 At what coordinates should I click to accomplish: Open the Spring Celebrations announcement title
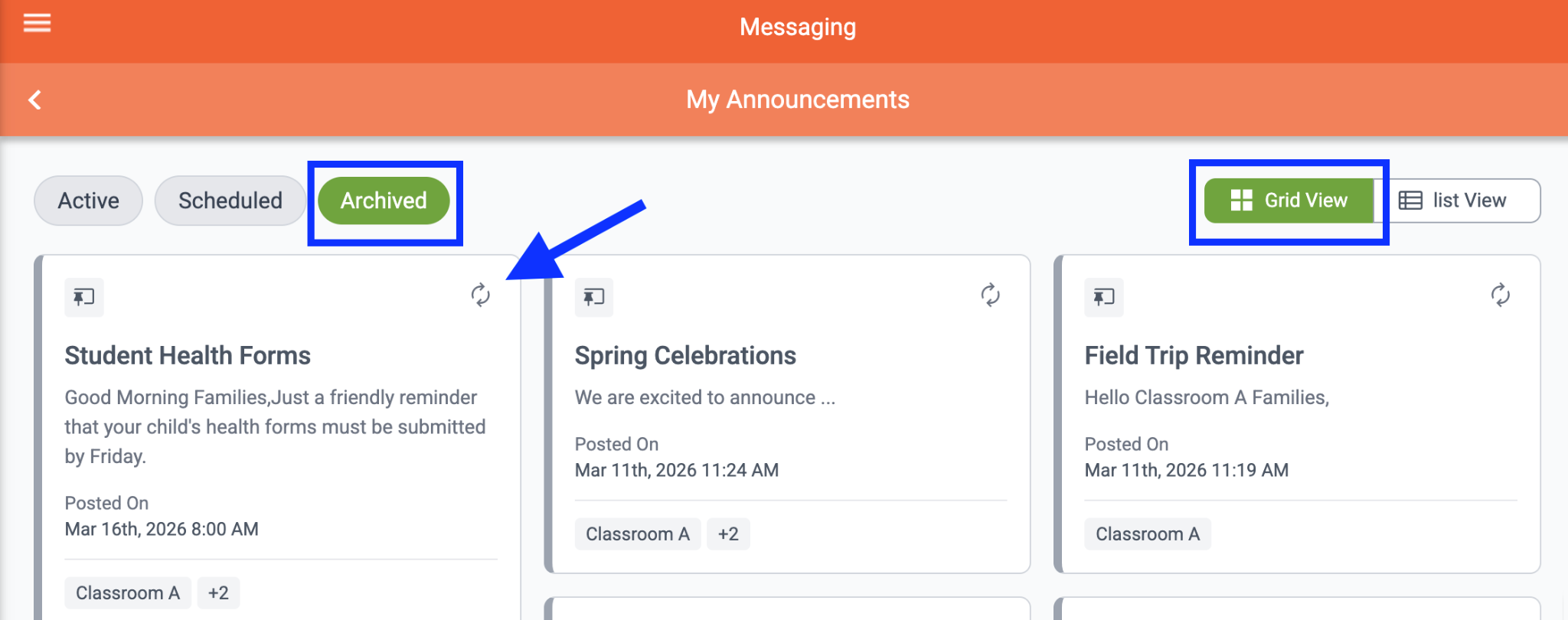click(x=685, y=356)
